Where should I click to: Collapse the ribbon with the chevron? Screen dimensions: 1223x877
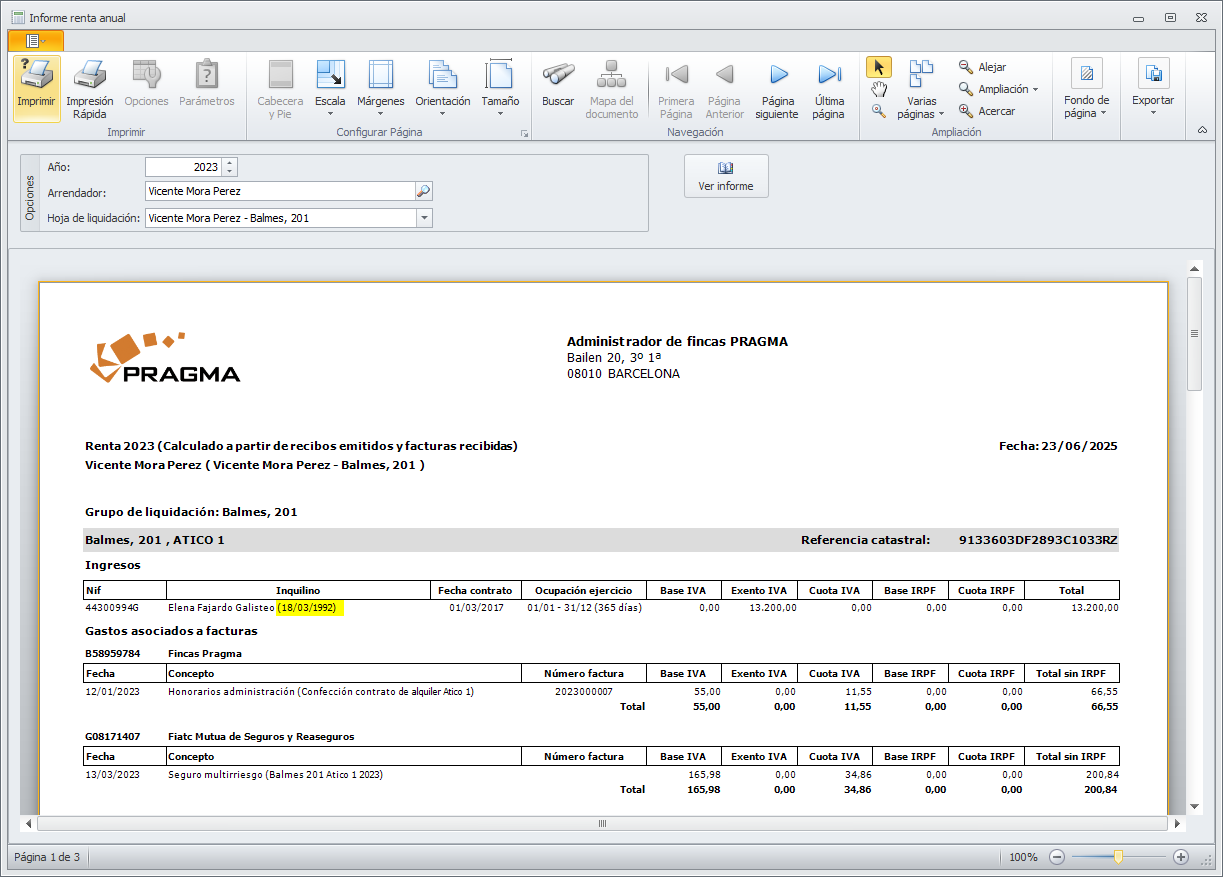[1202, 130]
